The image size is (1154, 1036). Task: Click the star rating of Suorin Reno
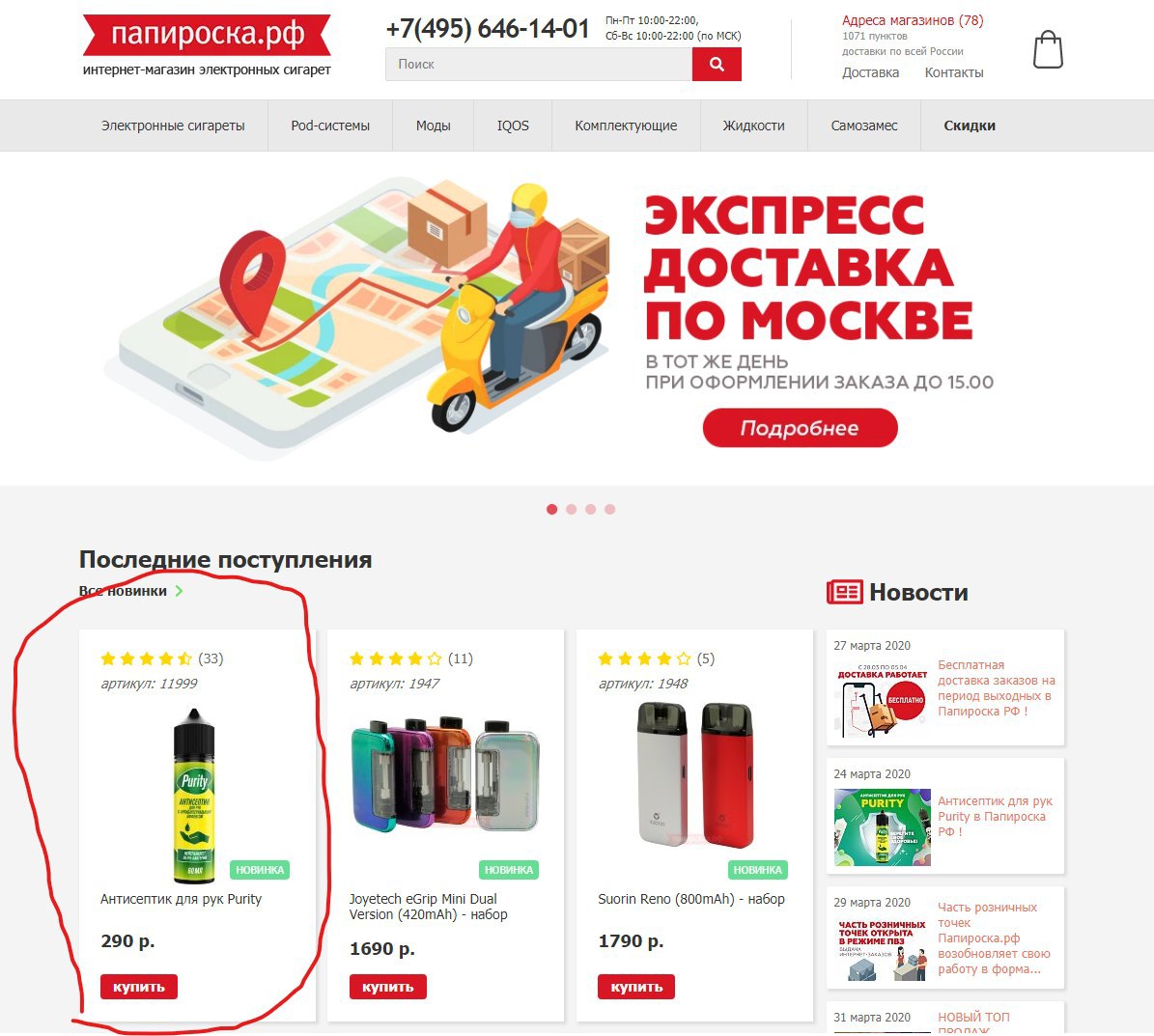point(644,658)
